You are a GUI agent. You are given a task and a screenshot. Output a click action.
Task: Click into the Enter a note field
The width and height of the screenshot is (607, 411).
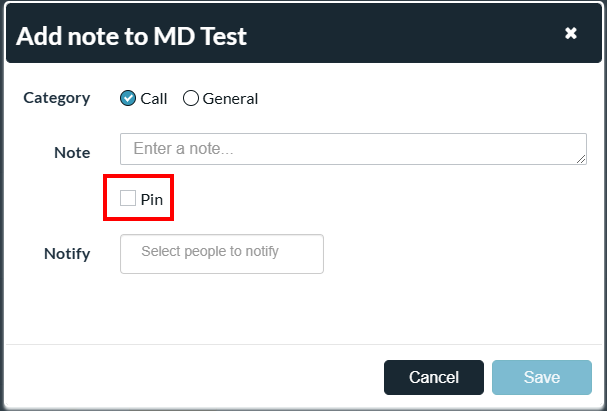coord(350,149)
